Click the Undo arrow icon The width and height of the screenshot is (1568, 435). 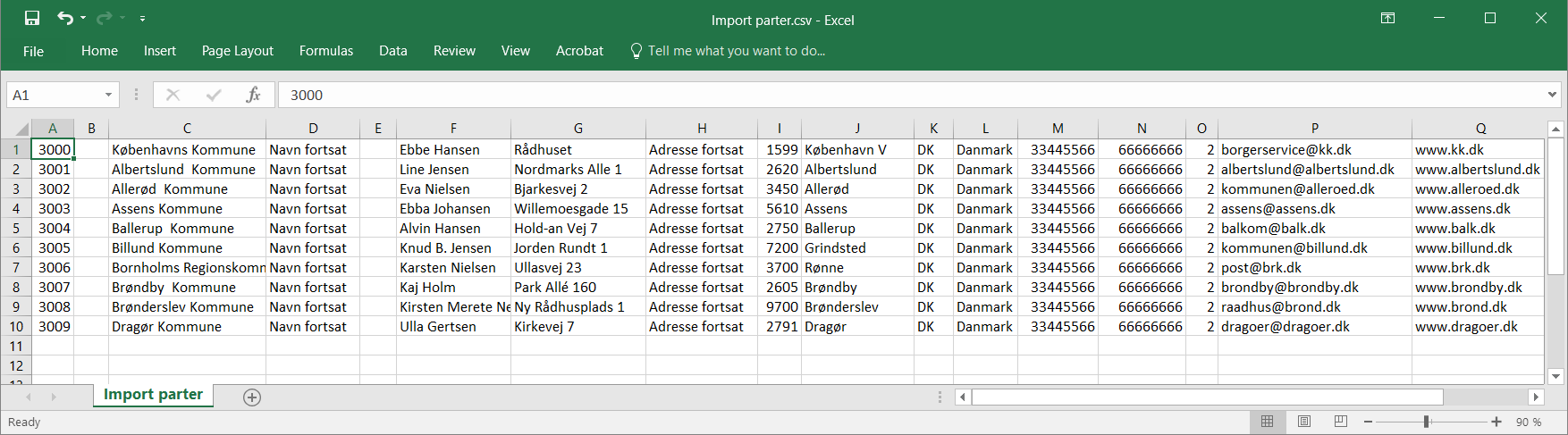[64, 18]
